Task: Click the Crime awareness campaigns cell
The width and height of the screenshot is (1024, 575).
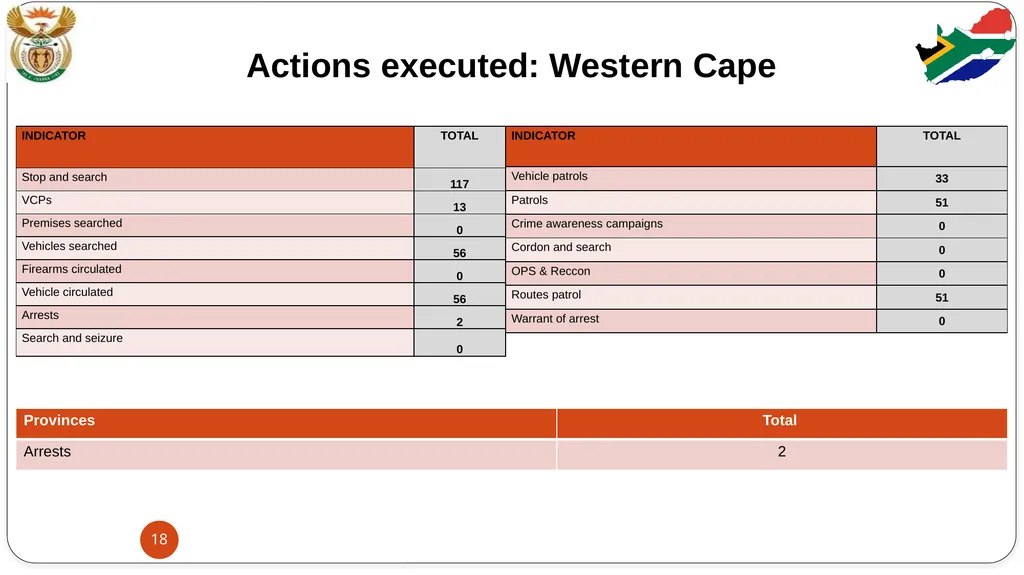Action: click(x=691, y=226)
